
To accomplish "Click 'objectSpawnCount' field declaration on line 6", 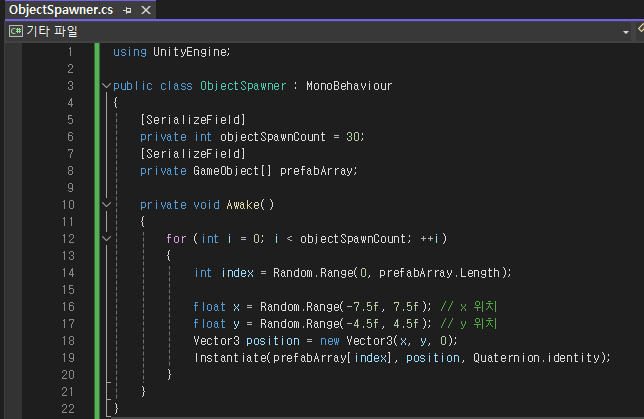I will (273, 136).
